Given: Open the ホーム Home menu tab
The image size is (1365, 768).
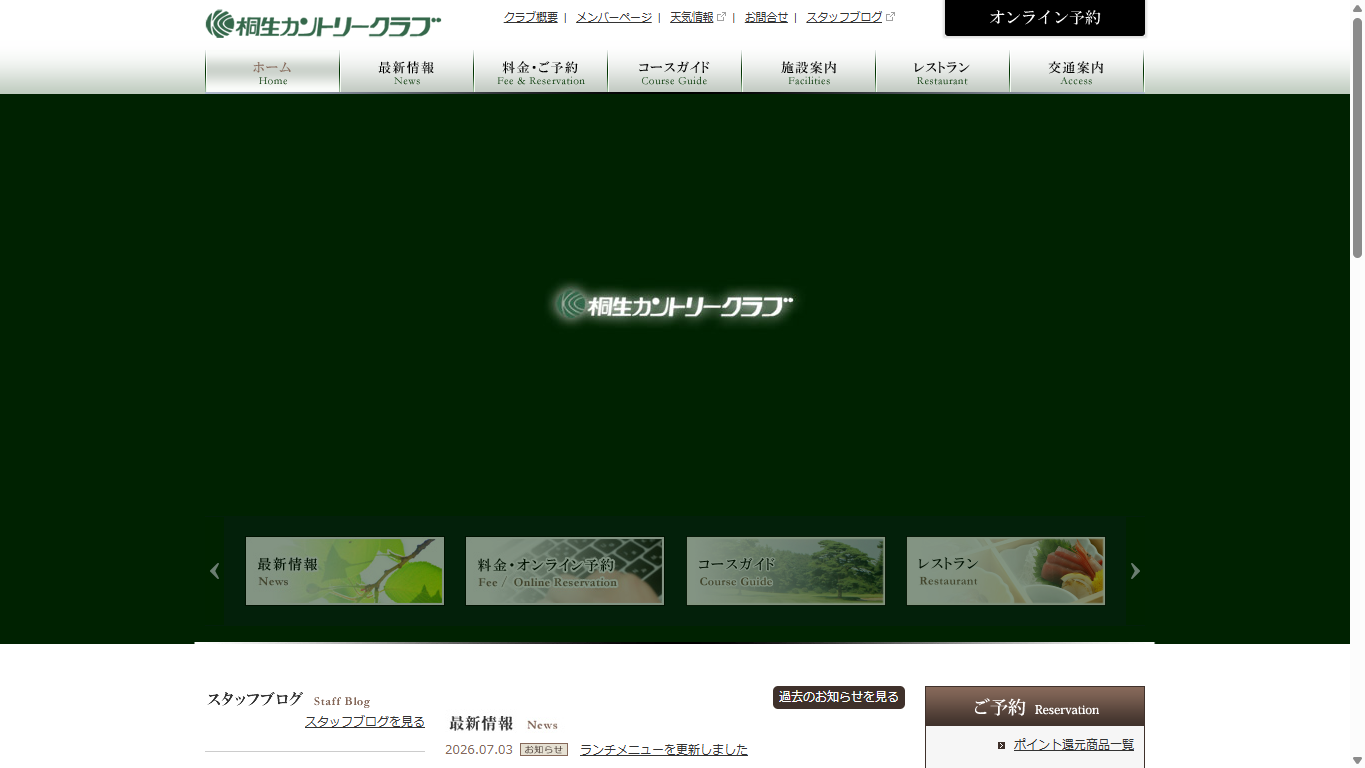Looking at the screenshot, I should pyautogui.click(x=272, y=72).
